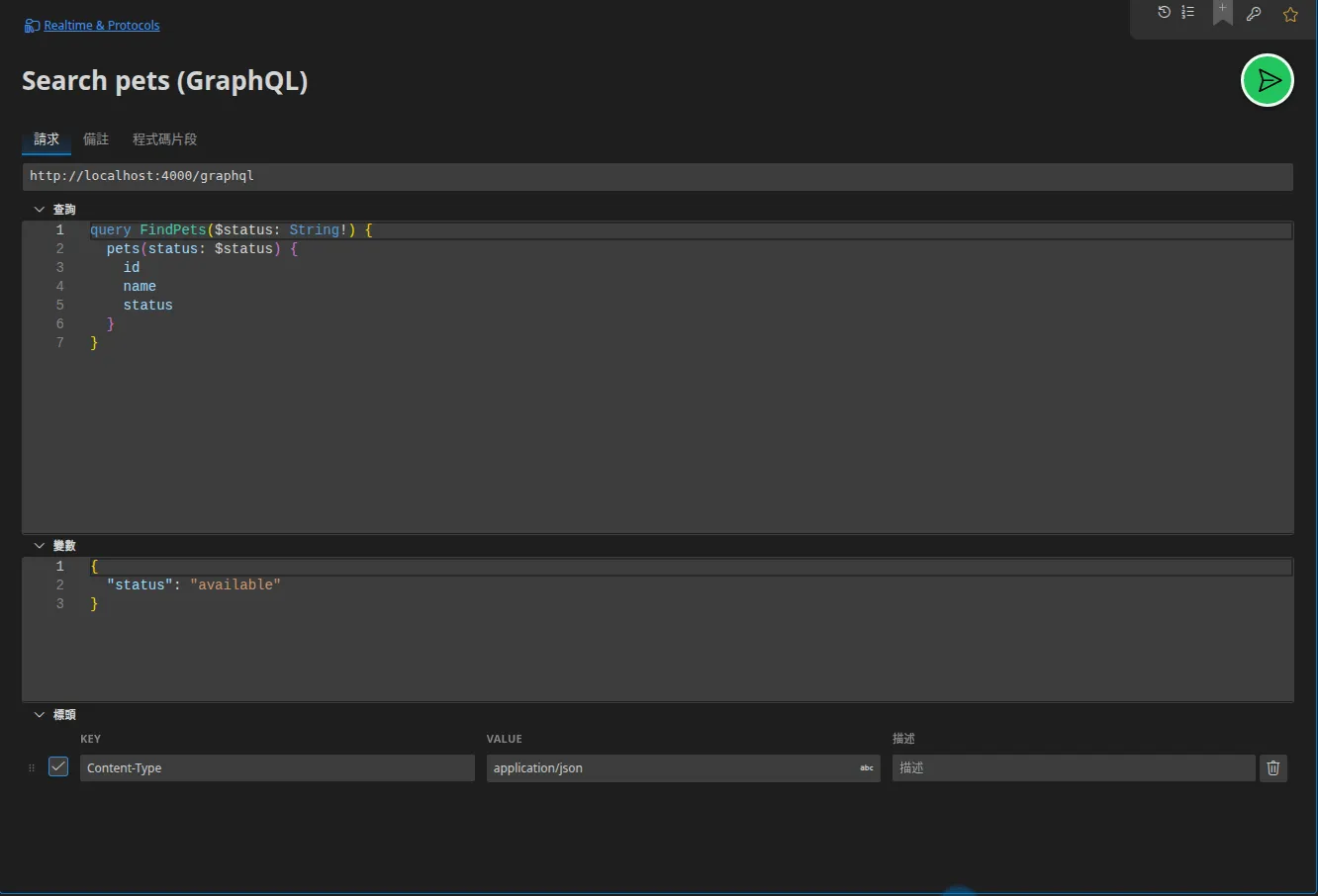Open the numbered list icon in toolbar
Screen dimensions: 1318x896
(x=1187, y=13)
